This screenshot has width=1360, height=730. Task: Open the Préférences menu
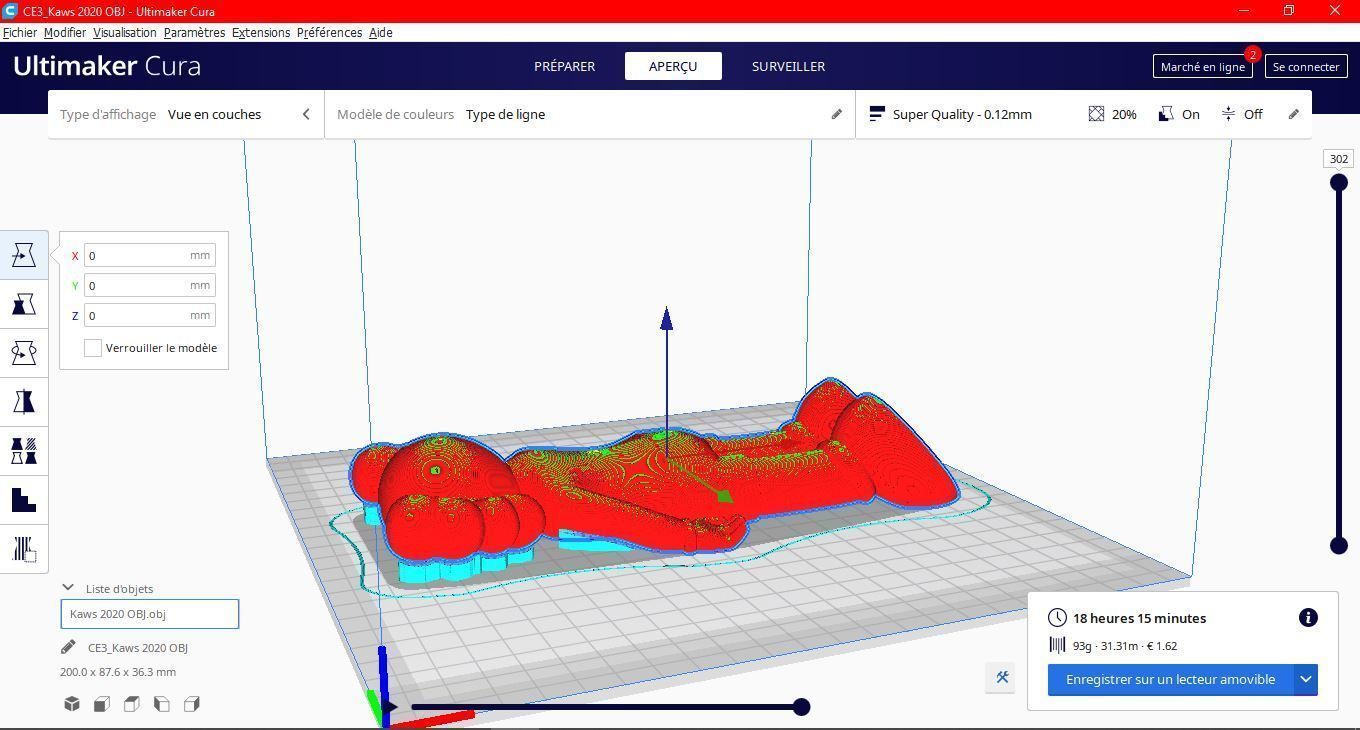[329, 32]
